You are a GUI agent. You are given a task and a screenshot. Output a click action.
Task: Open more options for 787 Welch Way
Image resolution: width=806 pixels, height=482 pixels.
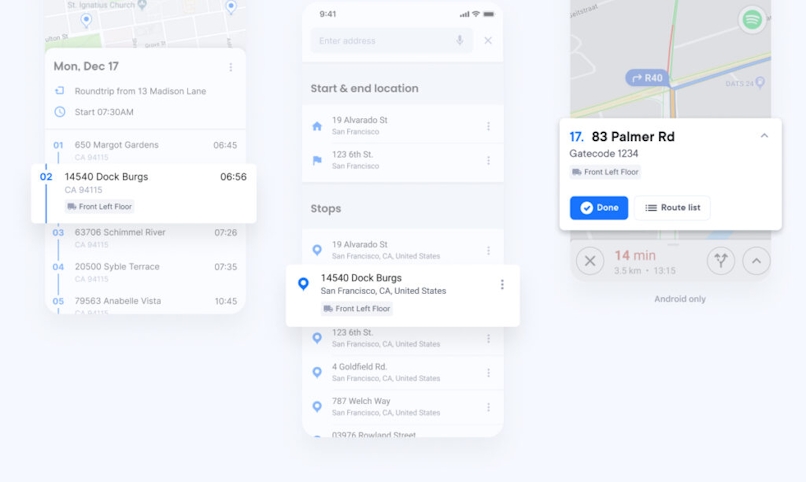point(488,407)
